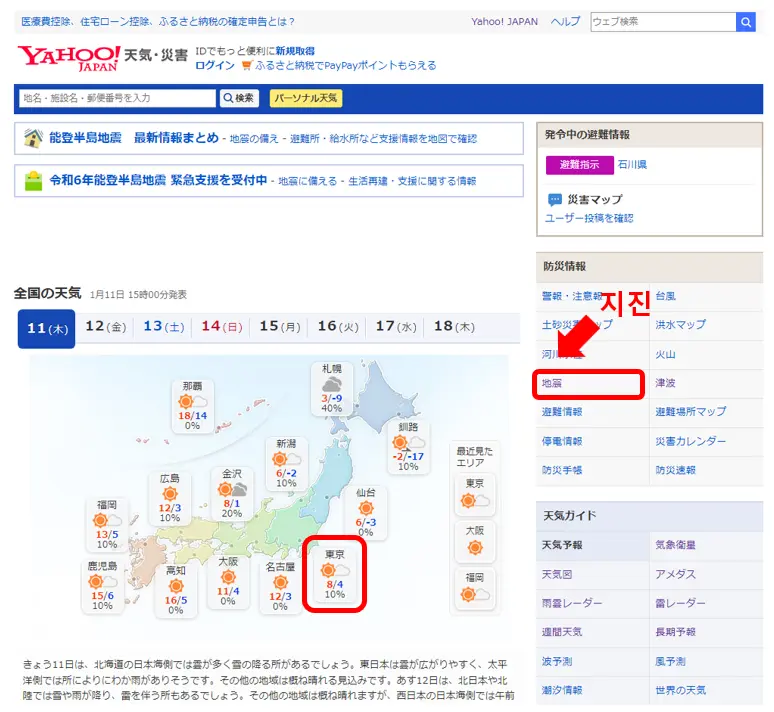Select the 仙台 weather card on map
The width and height of the screenshot is (774, 712).
point(366,512)
